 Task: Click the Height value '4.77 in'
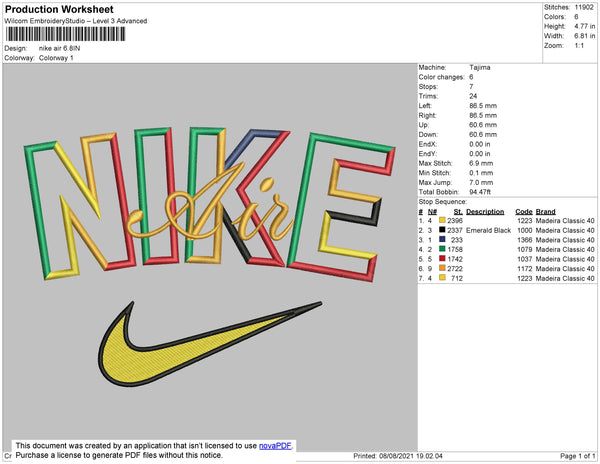585,26
